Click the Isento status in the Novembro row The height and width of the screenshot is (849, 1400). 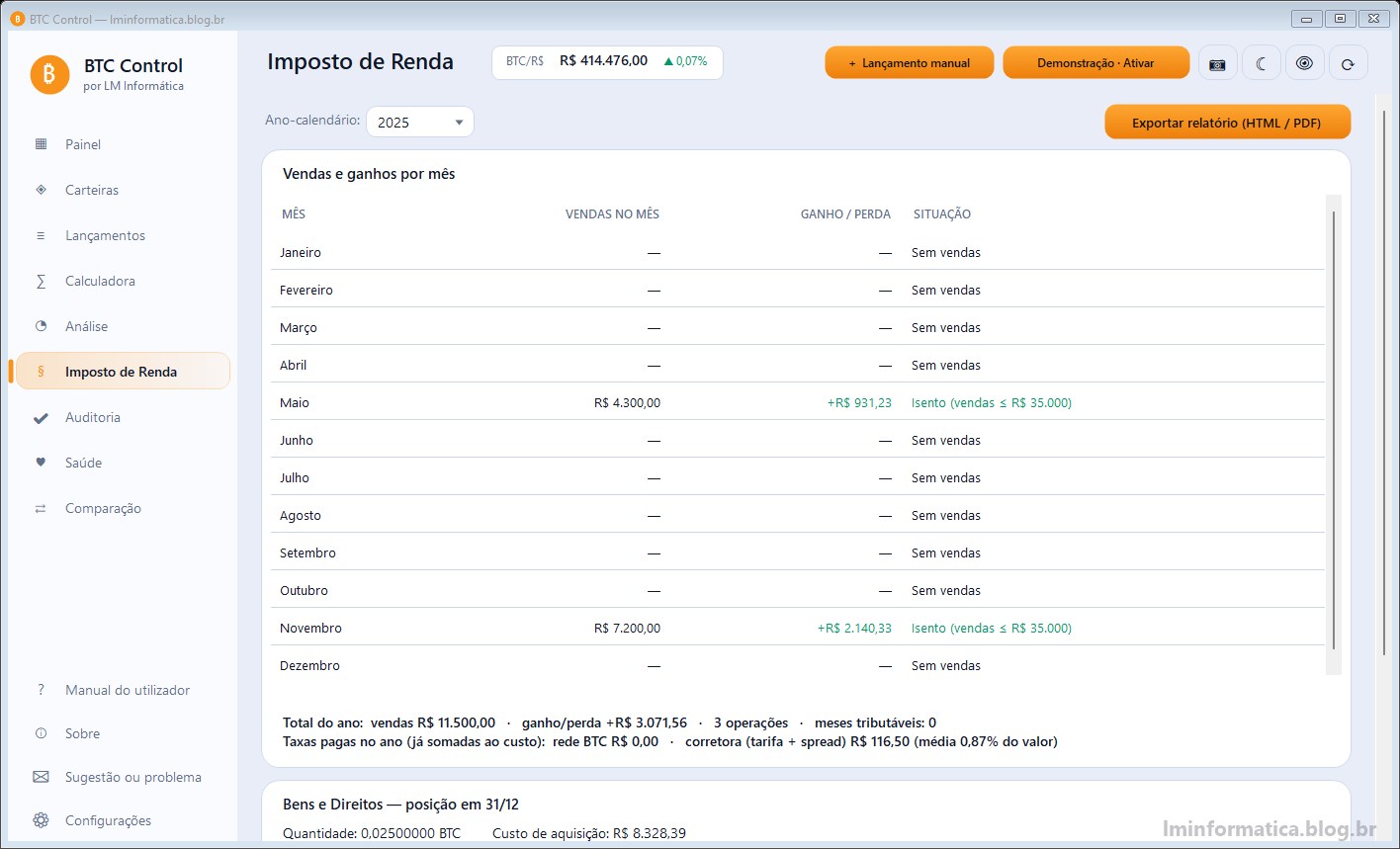[992, 629]
